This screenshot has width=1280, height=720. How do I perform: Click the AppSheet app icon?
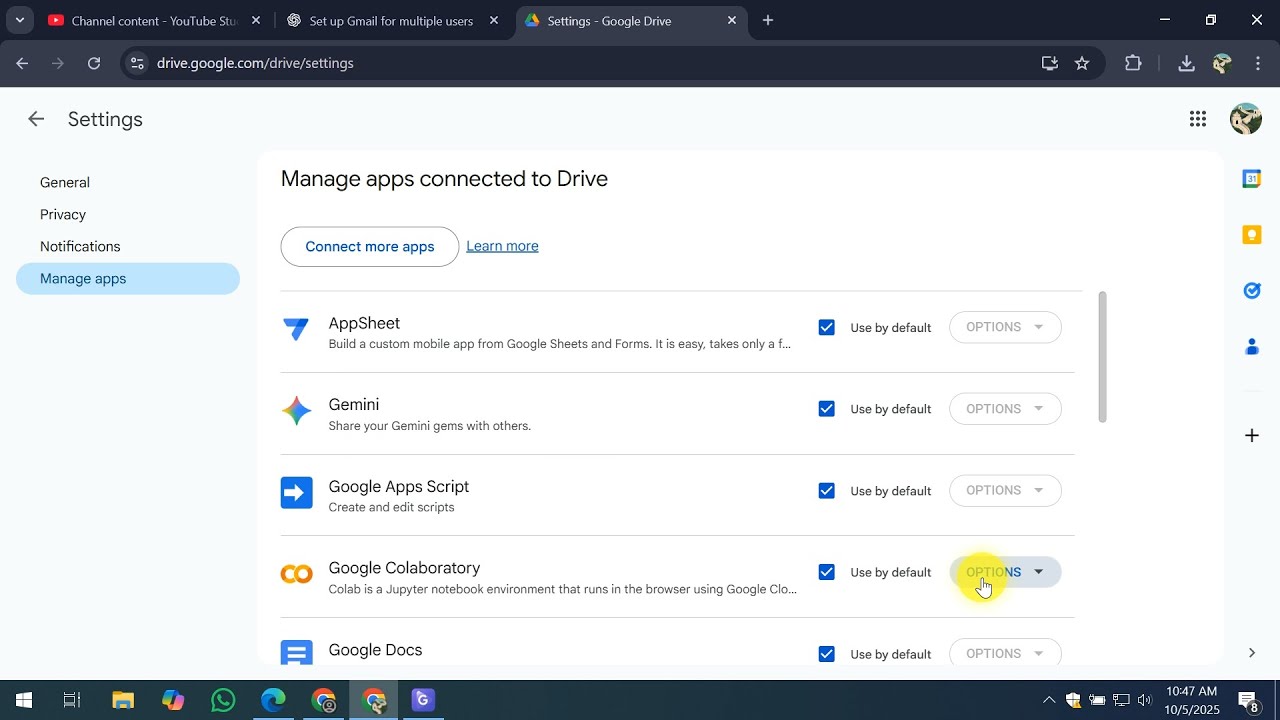tap(296, 329)
